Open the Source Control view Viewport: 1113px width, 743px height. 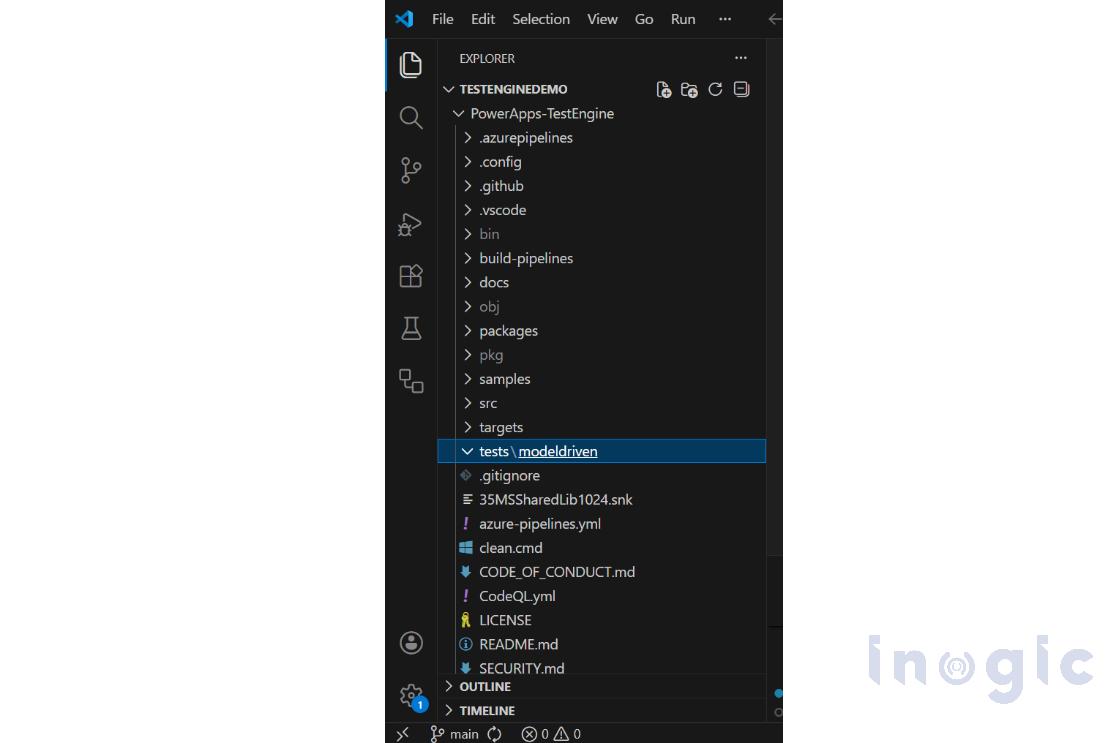(411, 170)
